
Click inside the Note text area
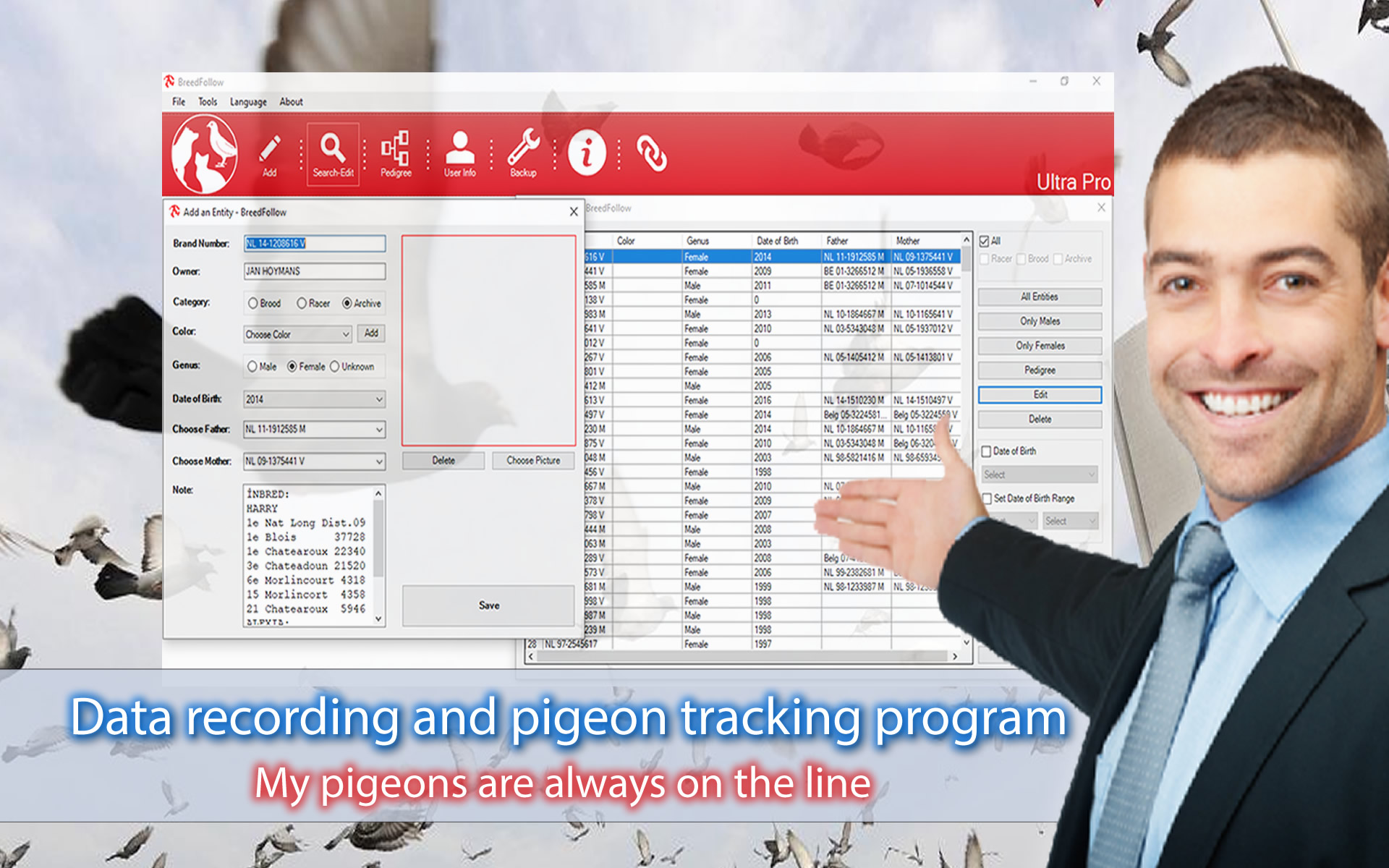point(307,556)
